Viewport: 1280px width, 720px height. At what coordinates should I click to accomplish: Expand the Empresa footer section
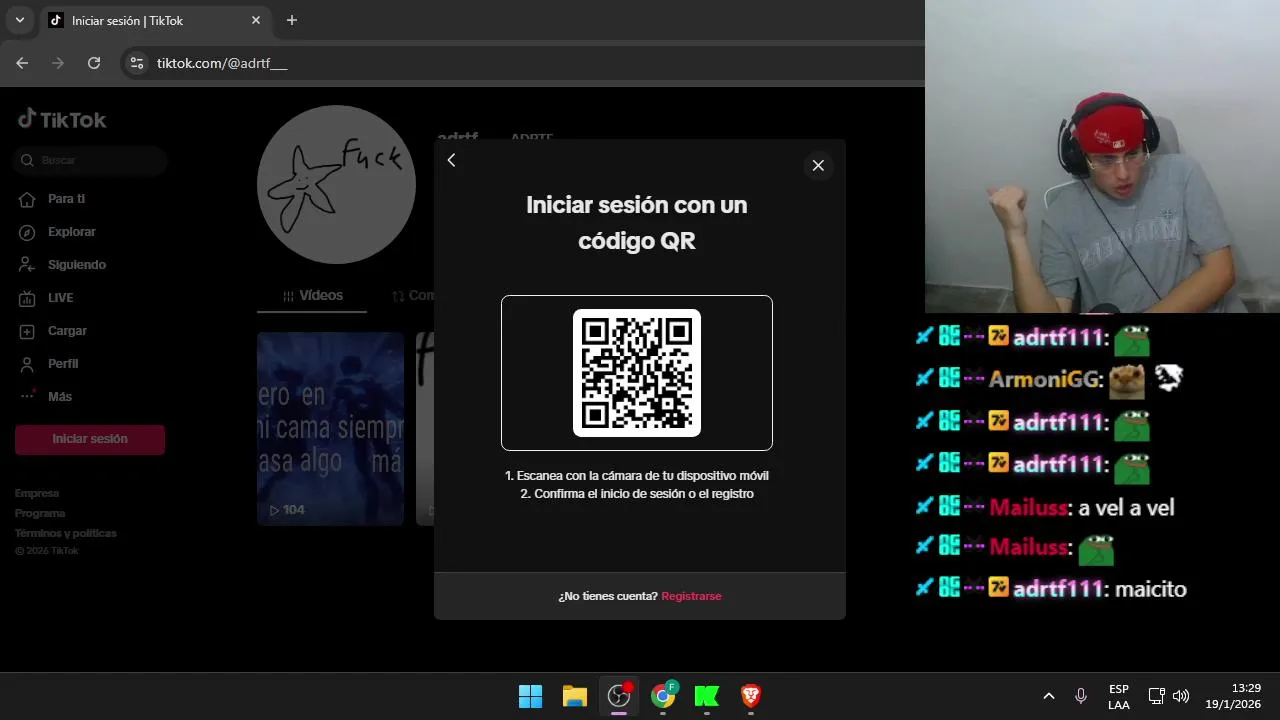click(x=37, y=493)
